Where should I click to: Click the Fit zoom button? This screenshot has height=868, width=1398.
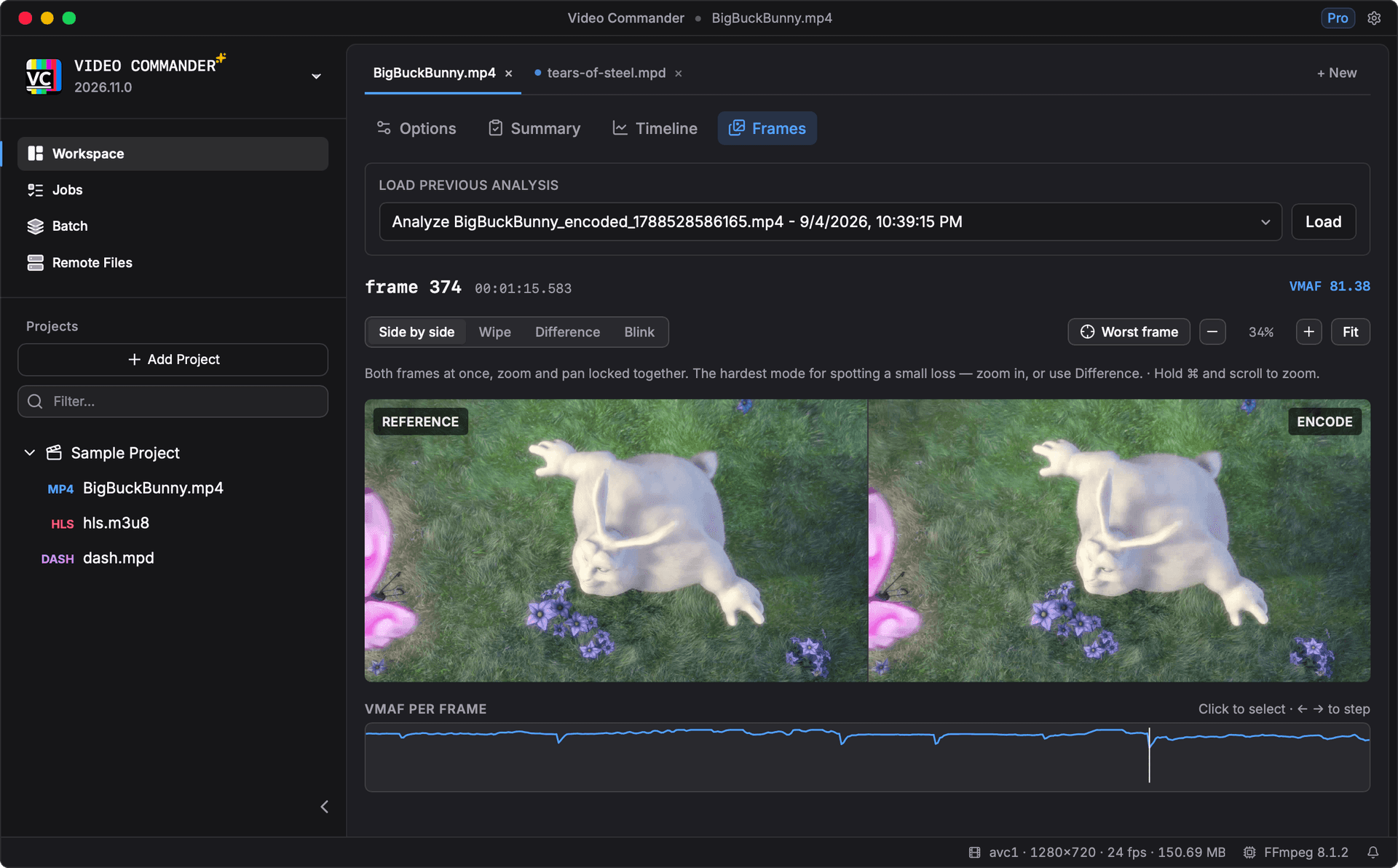tap(1351, 332)
